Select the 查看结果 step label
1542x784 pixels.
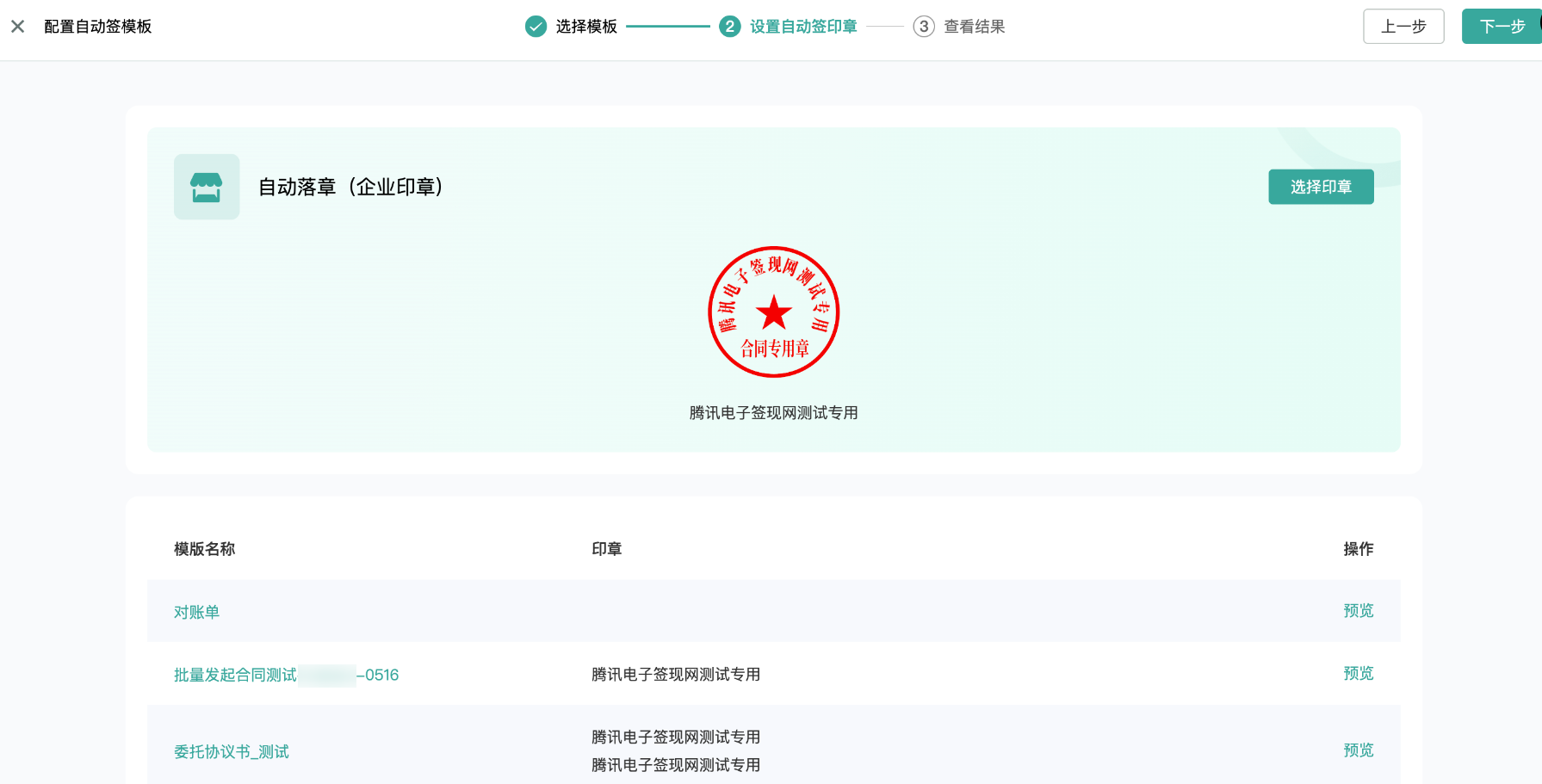click(974, 27)
